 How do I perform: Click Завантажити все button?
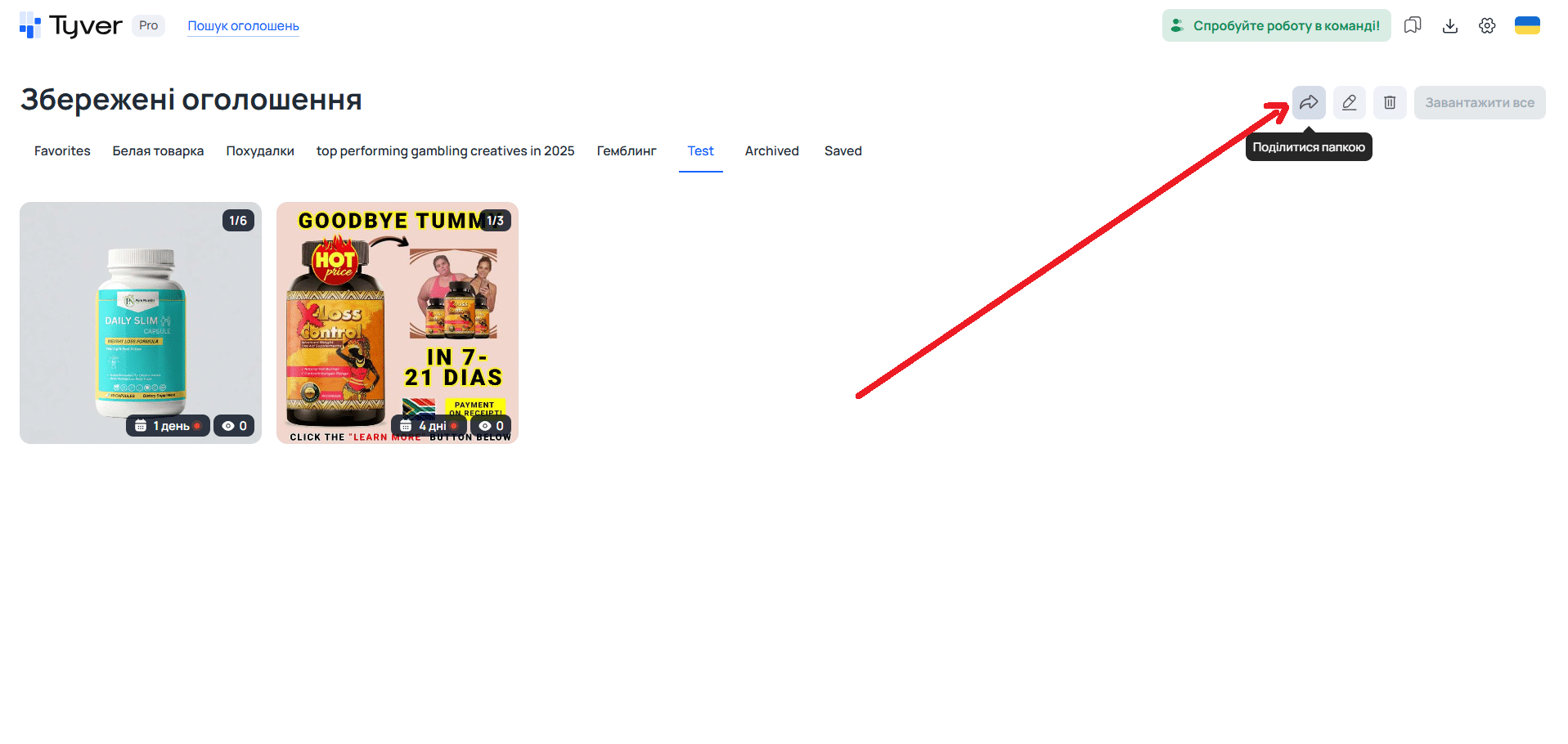(x=1480, y=102)
